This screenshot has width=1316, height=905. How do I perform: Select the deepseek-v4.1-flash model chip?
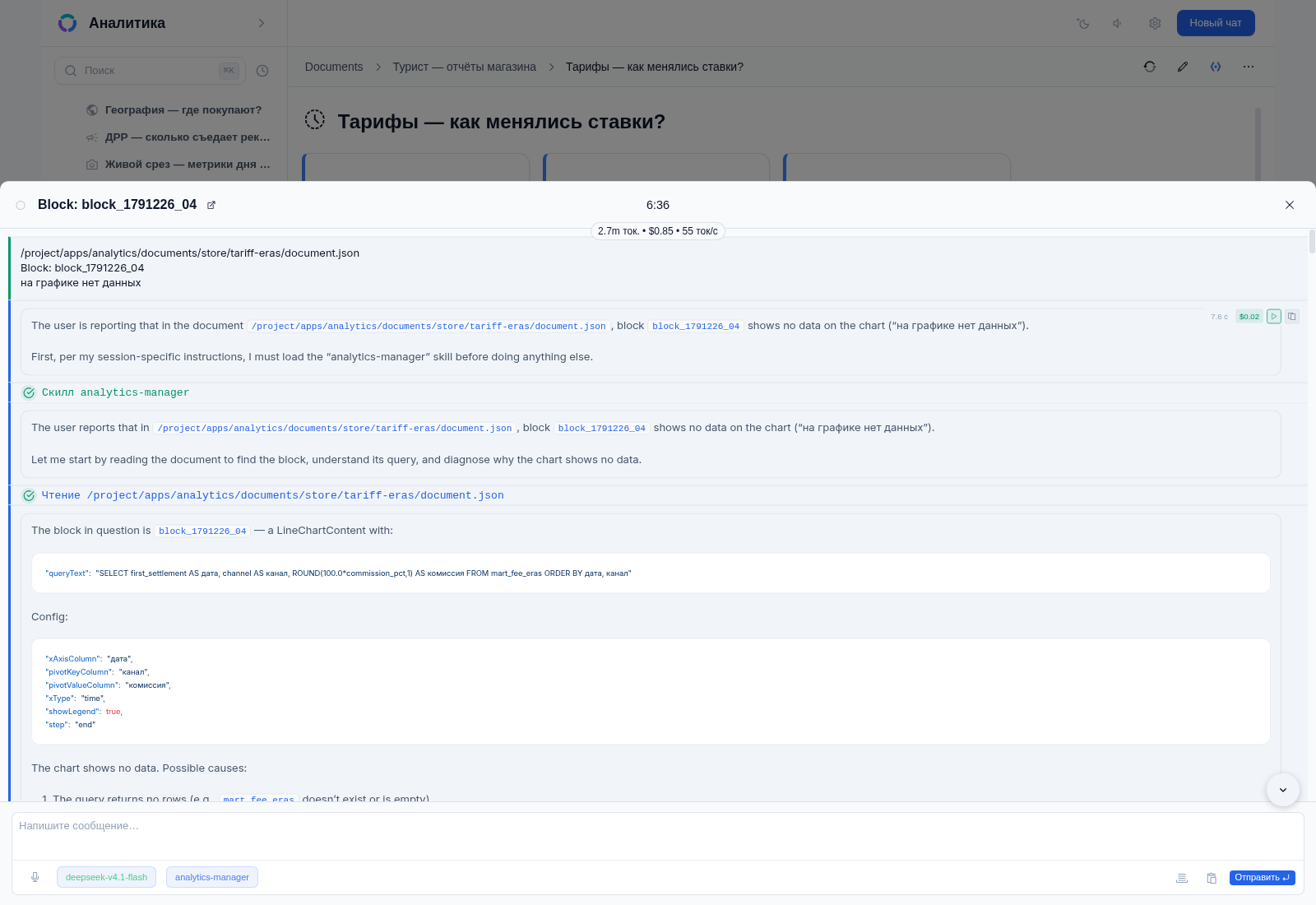[106, 877]
